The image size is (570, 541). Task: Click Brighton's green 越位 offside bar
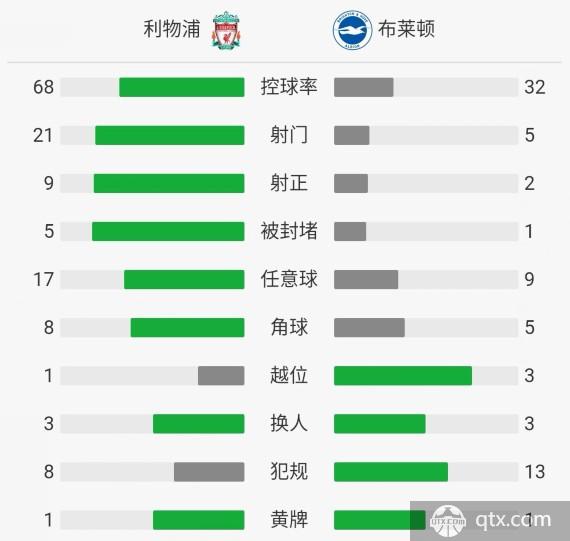(x=403, y=376)
